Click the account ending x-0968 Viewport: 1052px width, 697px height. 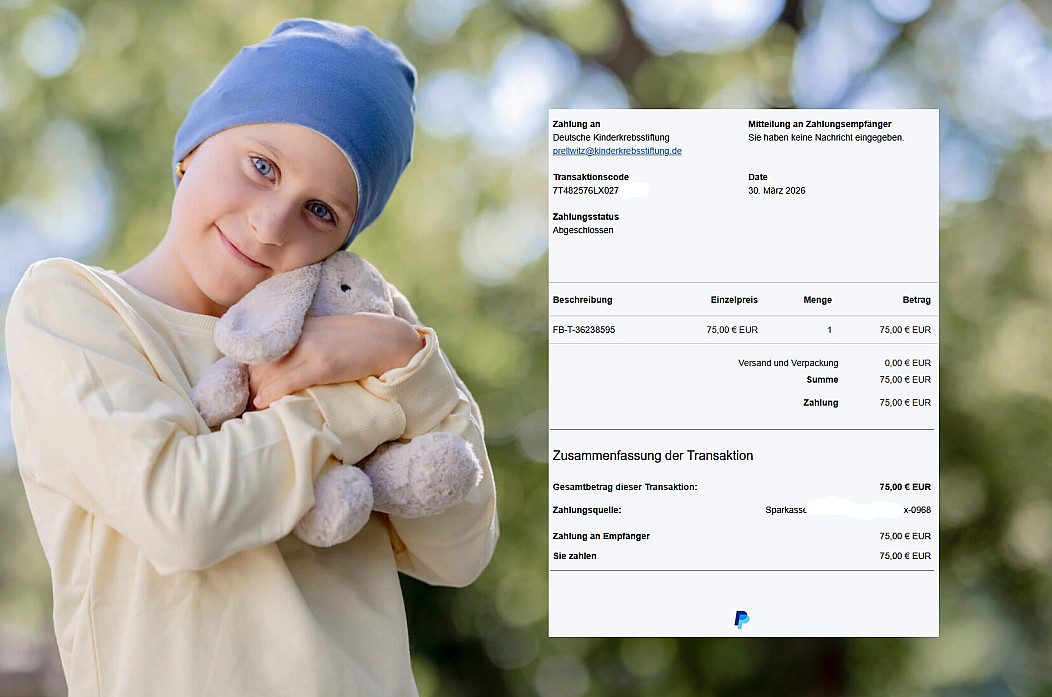pyautogui.click(x=916, y=510)
